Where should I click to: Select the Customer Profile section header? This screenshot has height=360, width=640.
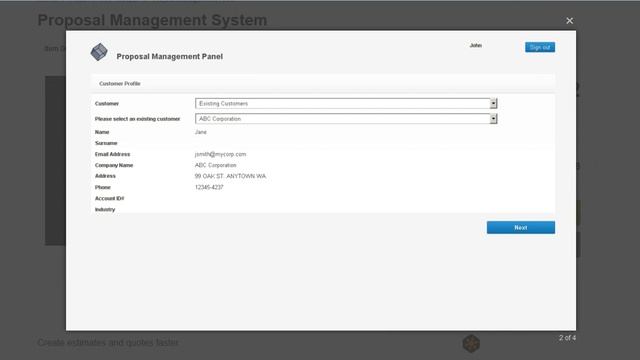[x=323, y=83]
